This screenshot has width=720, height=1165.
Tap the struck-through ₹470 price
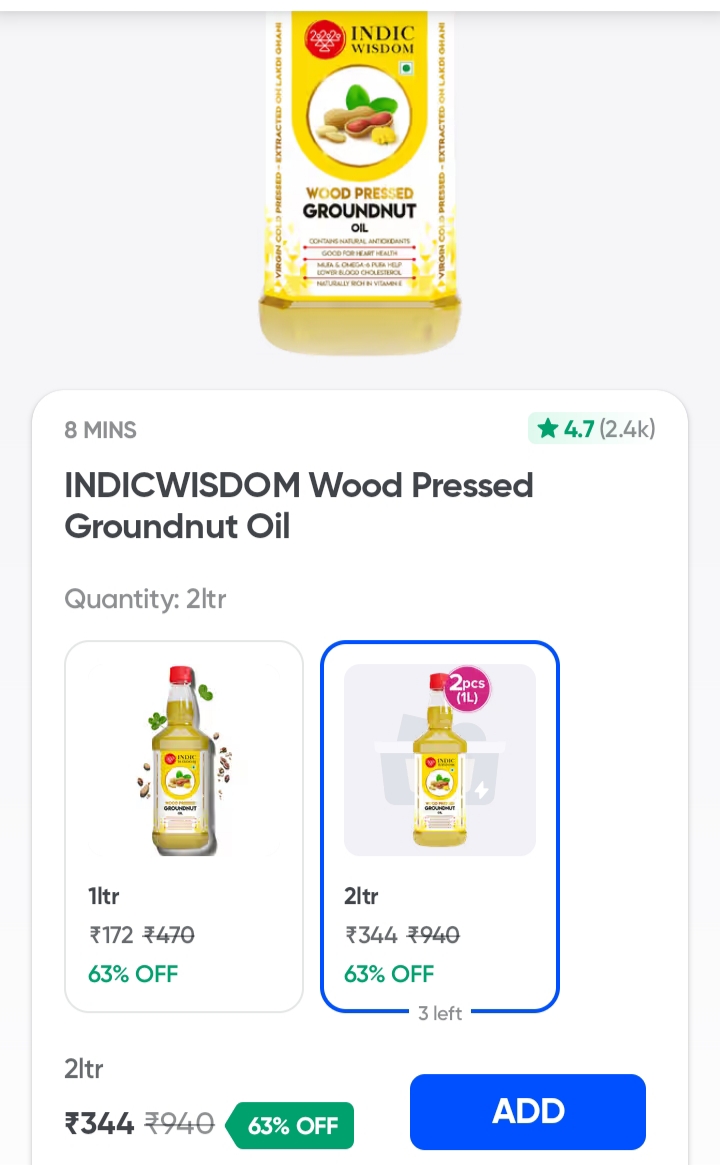[x=169, y=935]
